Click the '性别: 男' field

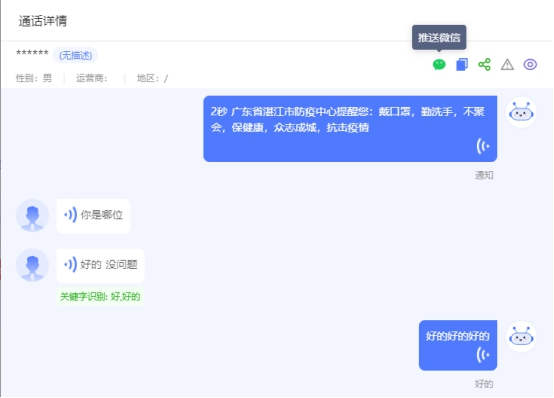34,78
